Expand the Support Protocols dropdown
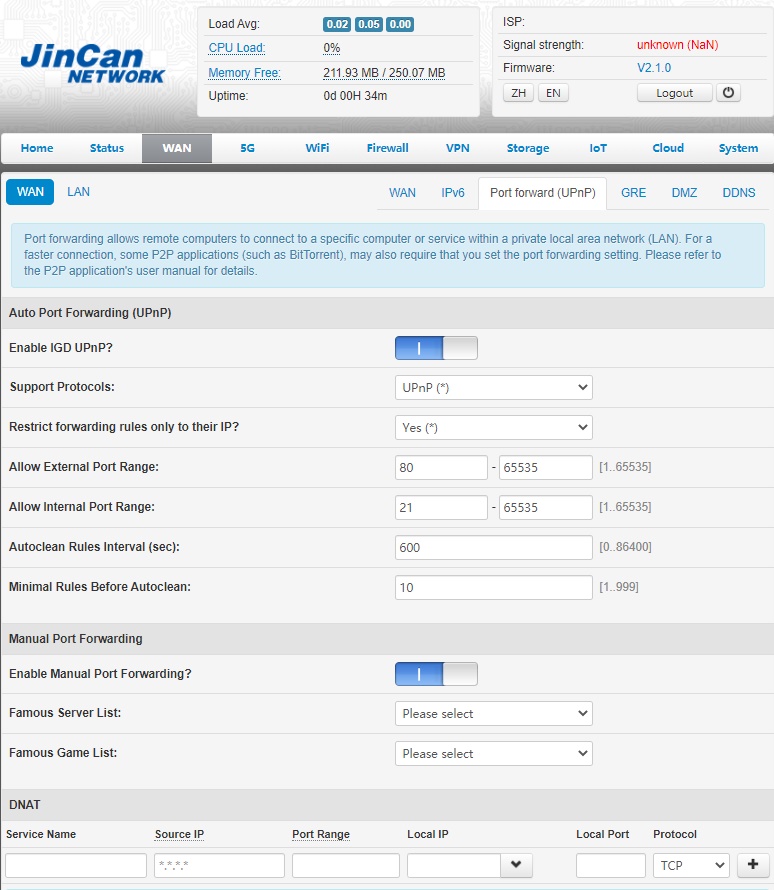 point(493,388)
